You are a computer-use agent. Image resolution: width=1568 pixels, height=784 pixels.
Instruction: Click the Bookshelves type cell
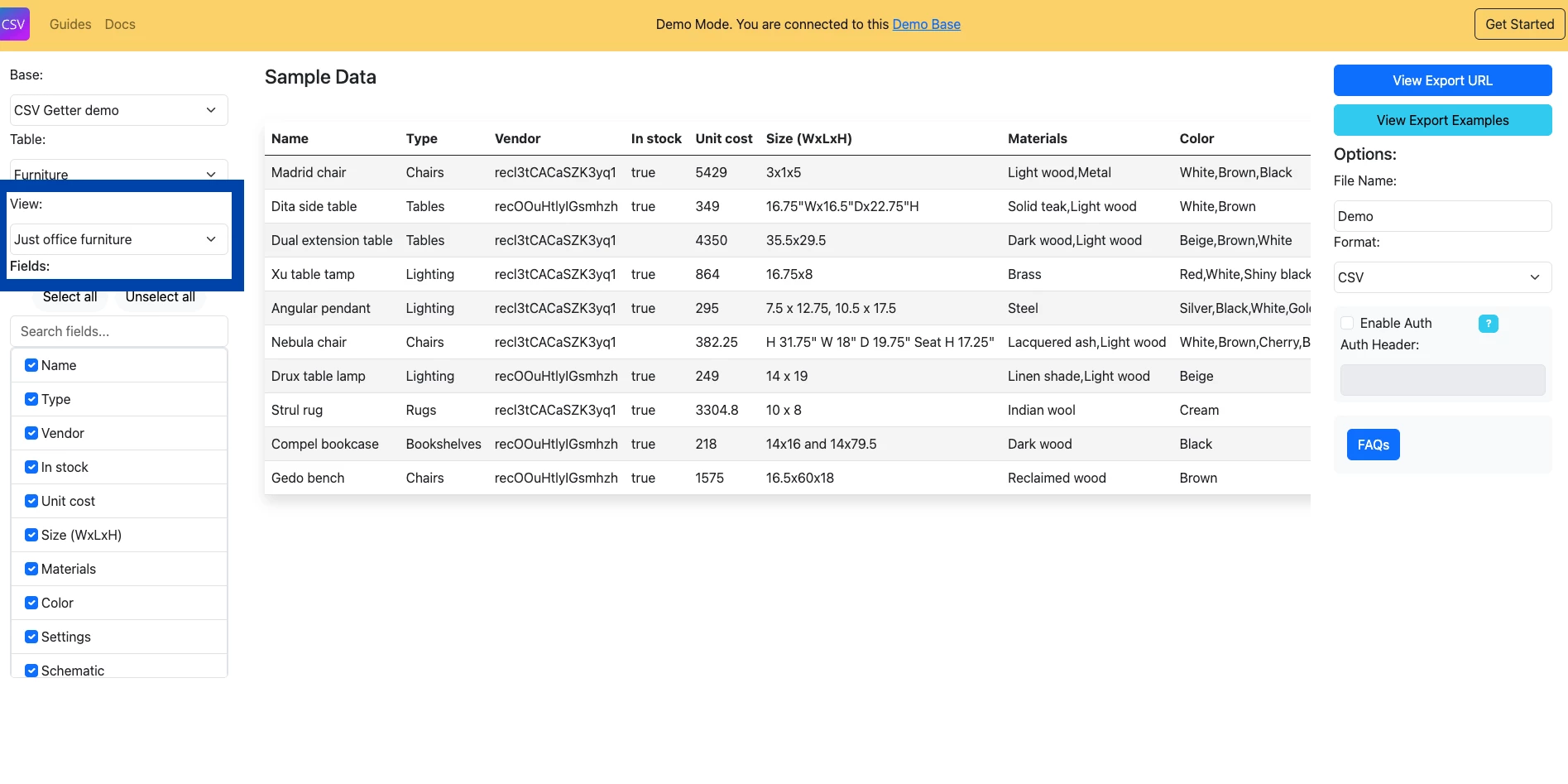(444, 444)
